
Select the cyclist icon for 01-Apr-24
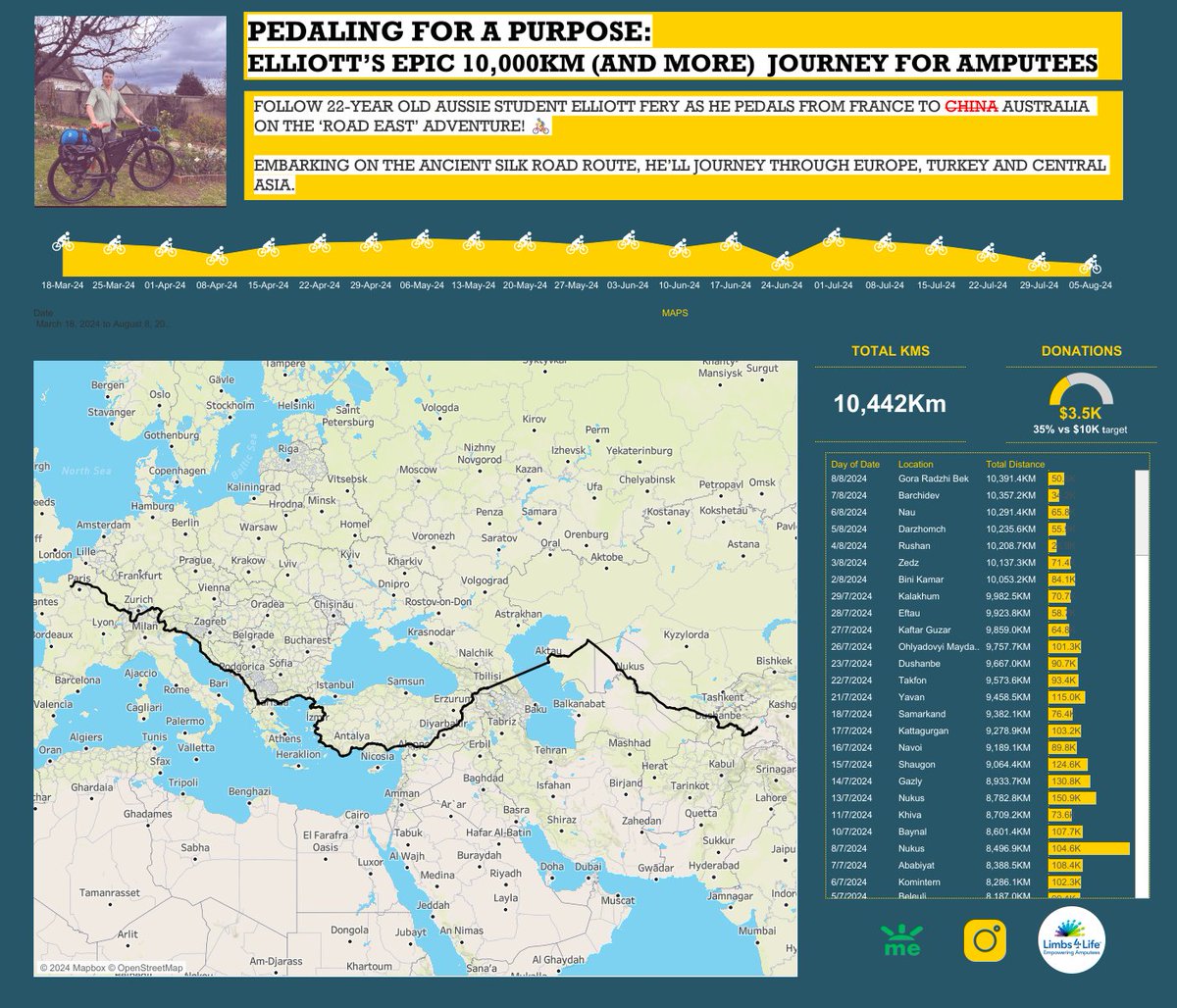click(x=165, y=245)
